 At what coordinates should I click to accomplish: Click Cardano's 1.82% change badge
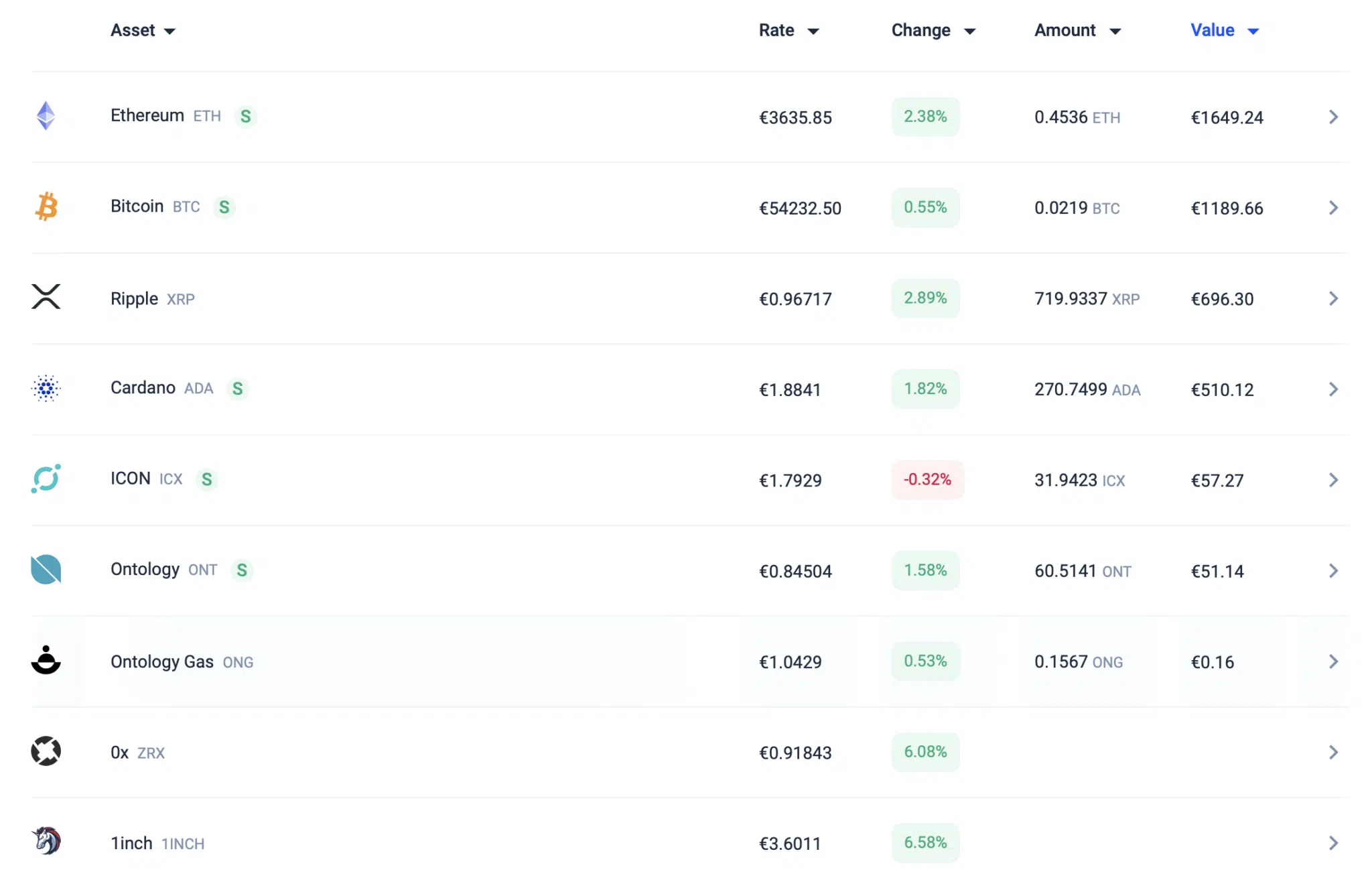pyautogui.click(x=925, y=389)
